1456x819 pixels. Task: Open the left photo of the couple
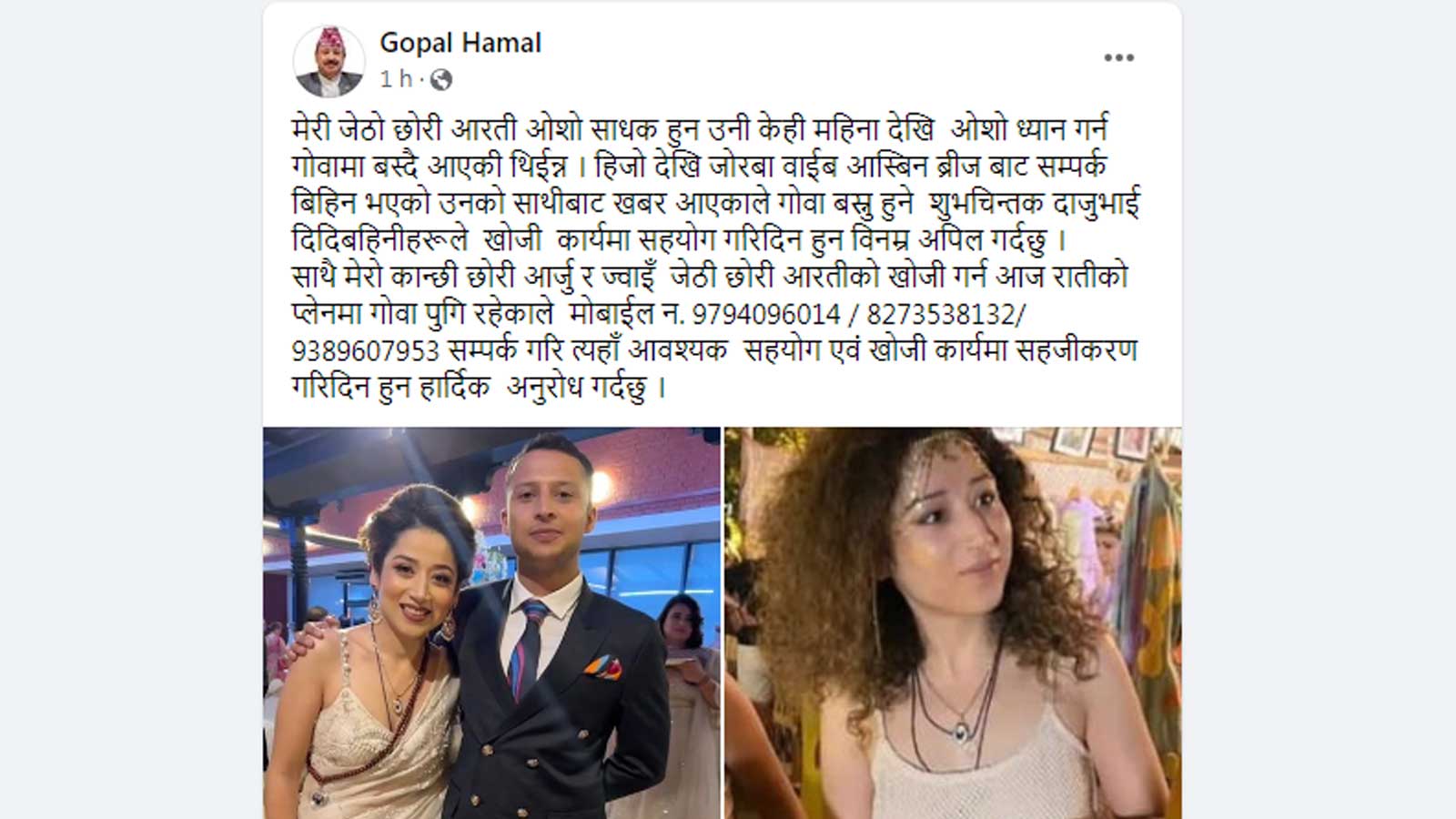(491, 623)
